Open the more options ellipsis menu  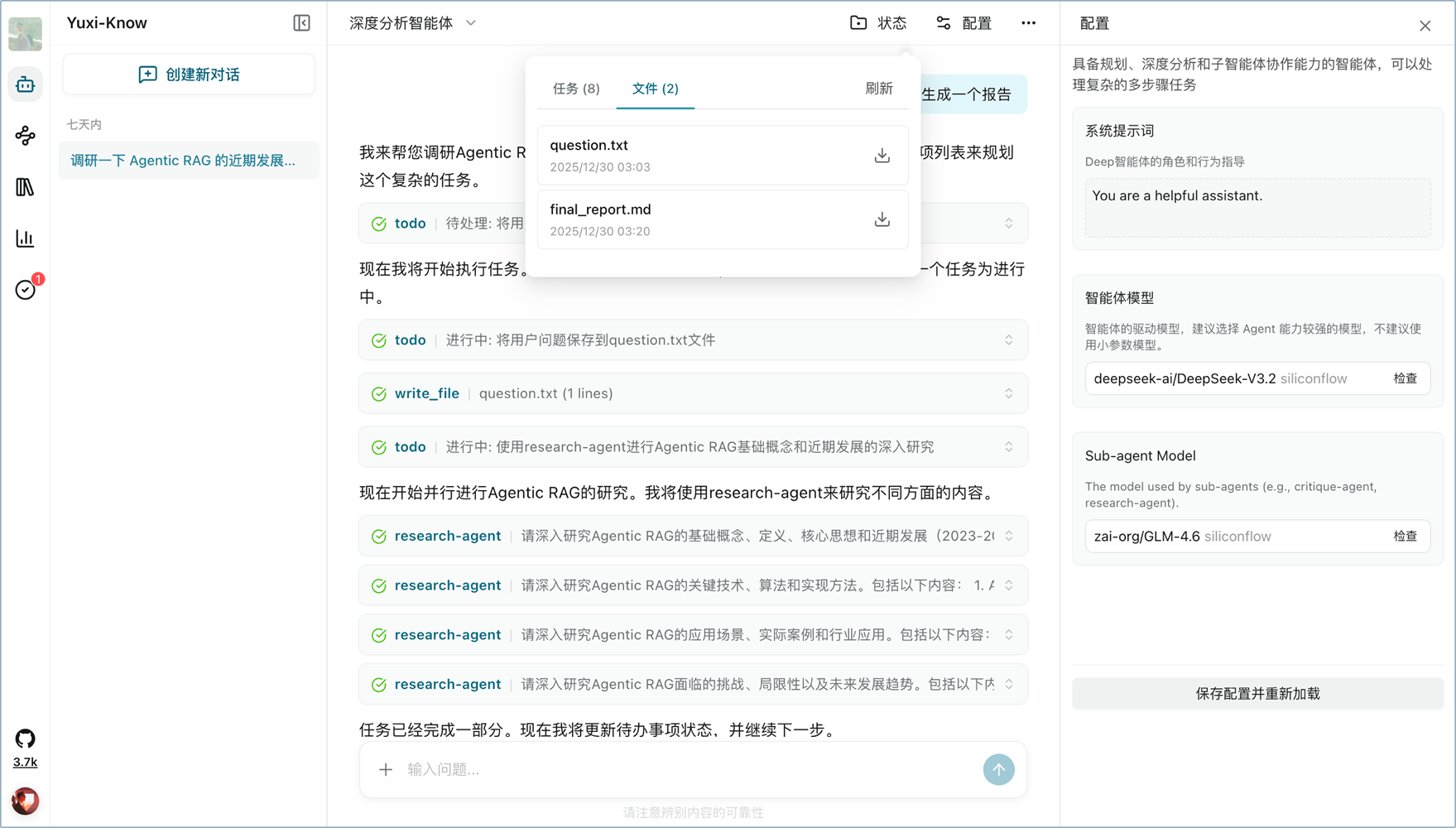[1027, 23]
